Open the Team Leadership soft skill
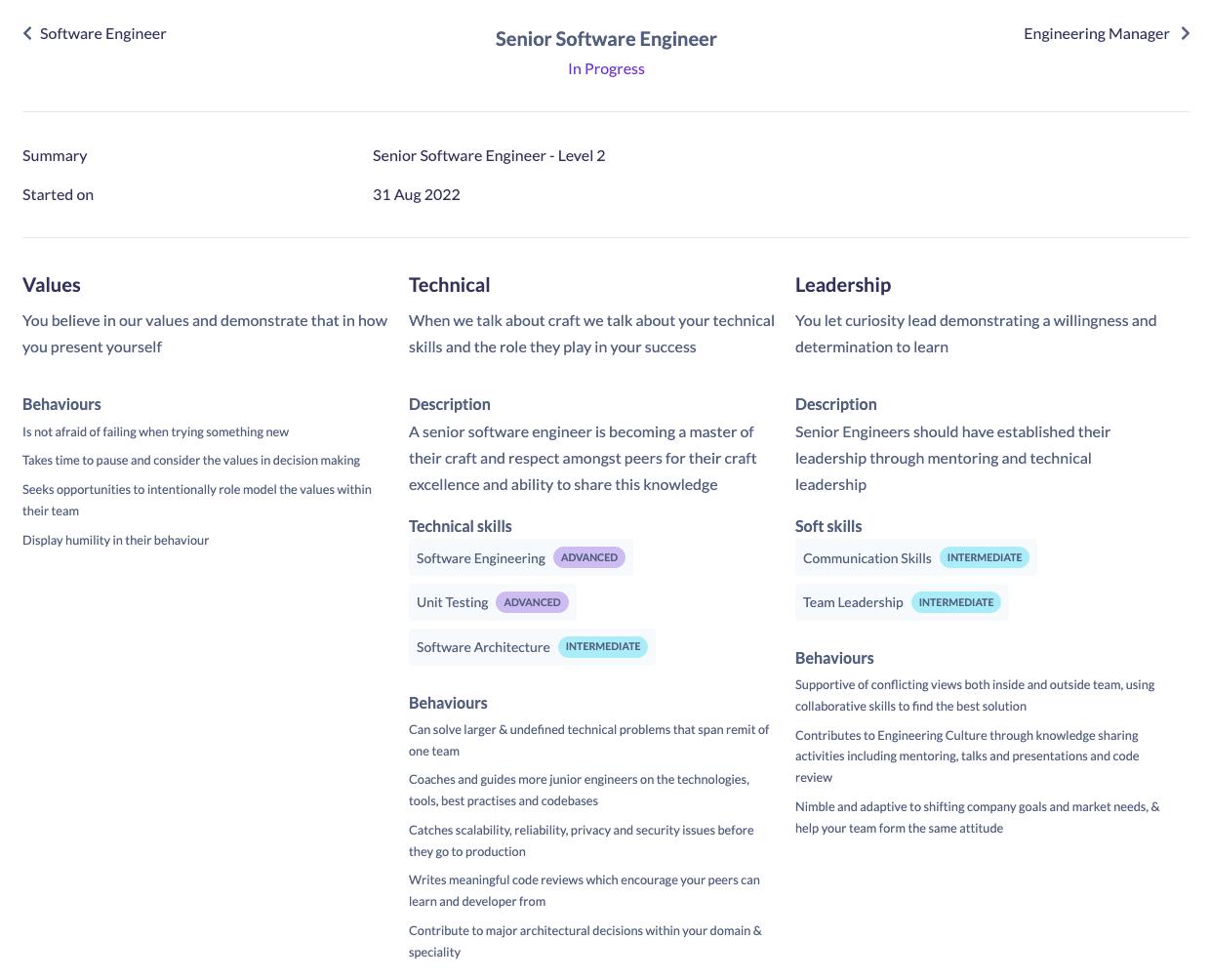 pos(853,602)
